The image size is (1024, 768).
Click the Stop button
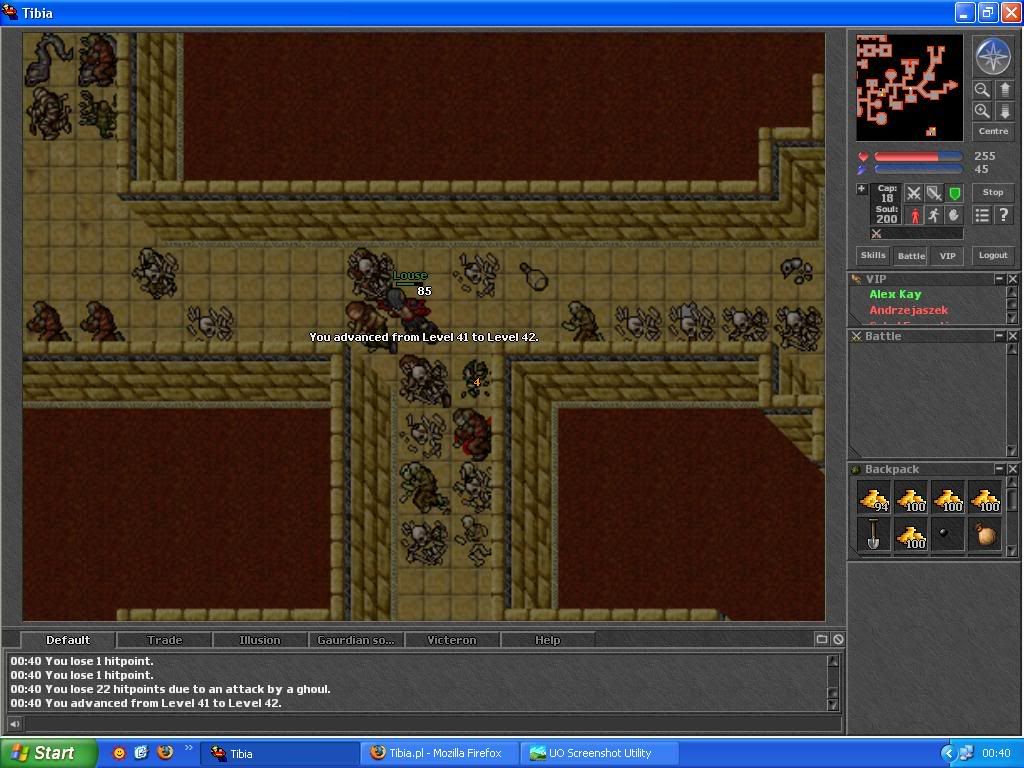click(x=993, y=192)
